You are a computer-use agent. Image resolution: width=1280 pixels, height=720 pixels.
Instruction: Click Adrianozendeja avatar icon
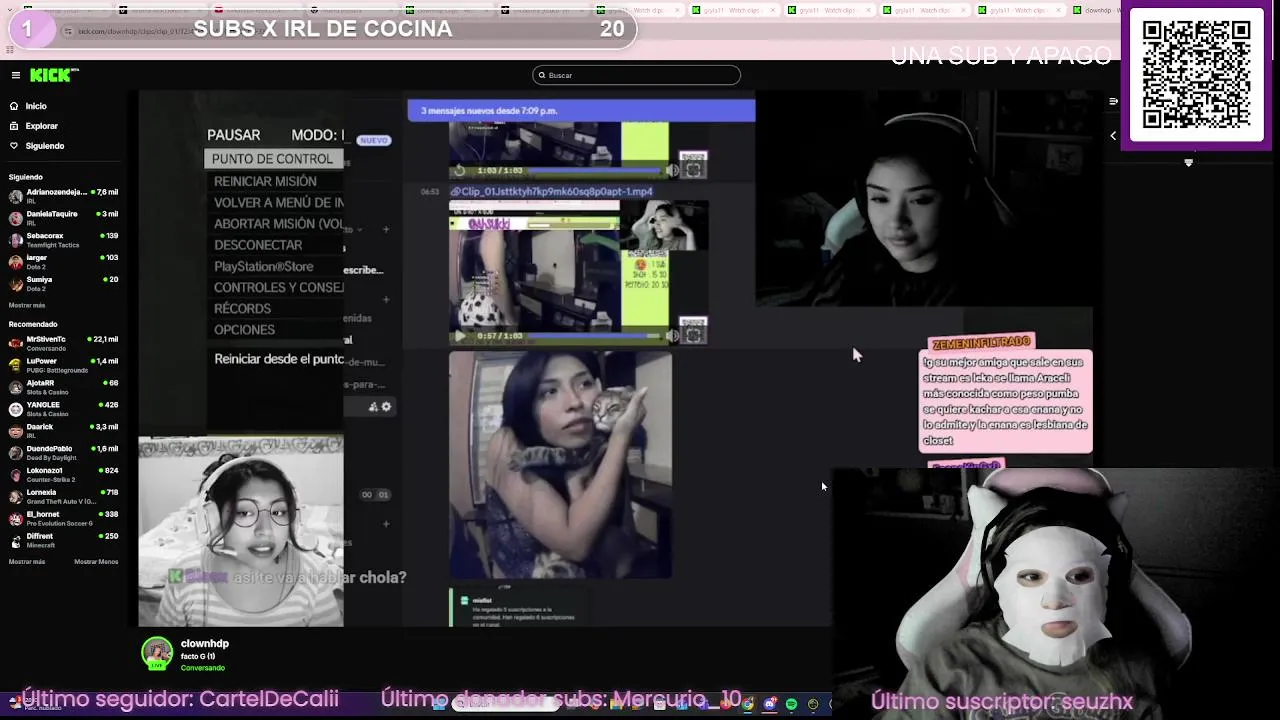click(x=15, y=195)
